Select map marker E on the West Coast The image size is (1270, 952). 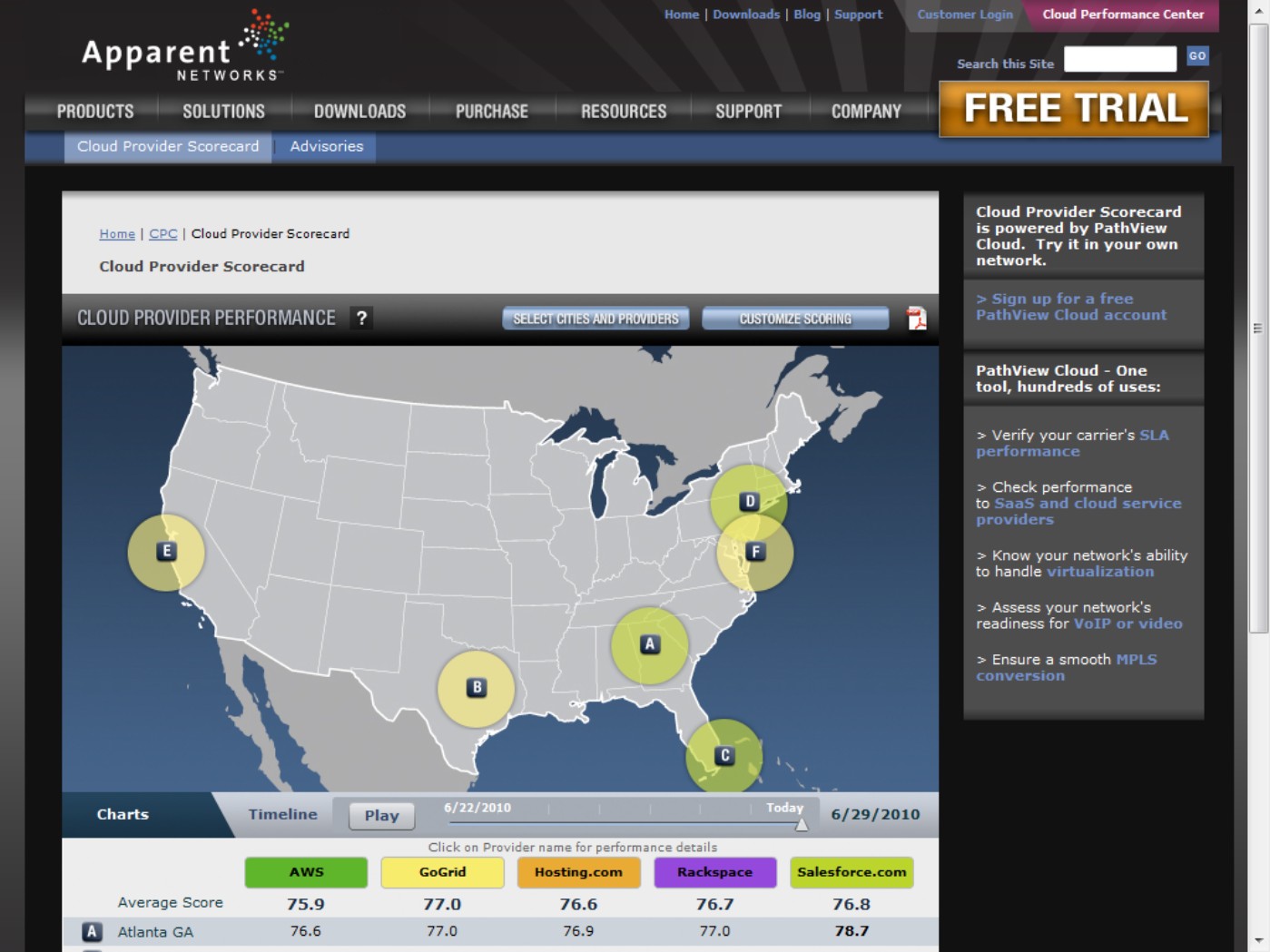tap(166, 551)
